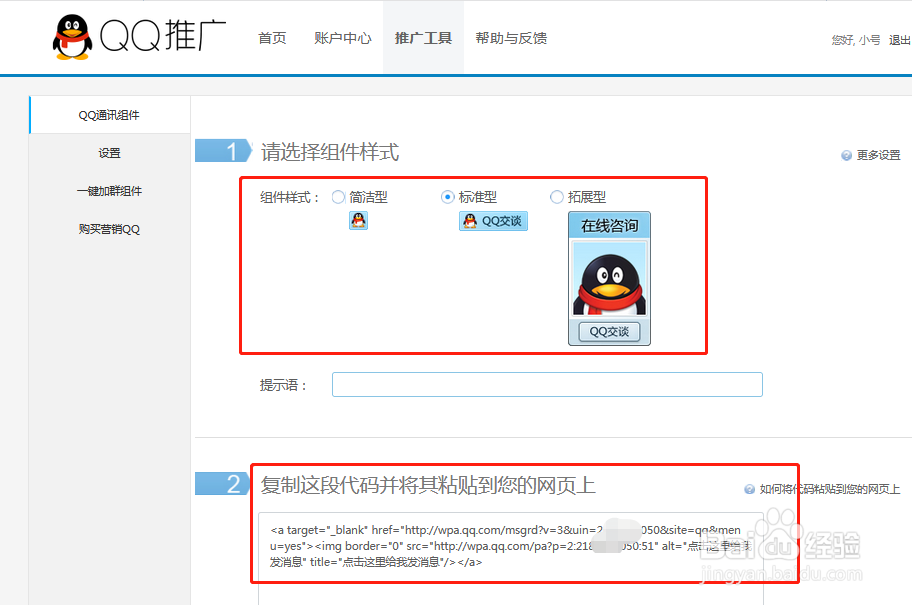Select 购买营销QQ from the sidebar
The height and width of the screenshot is (605, 912).
109,229
